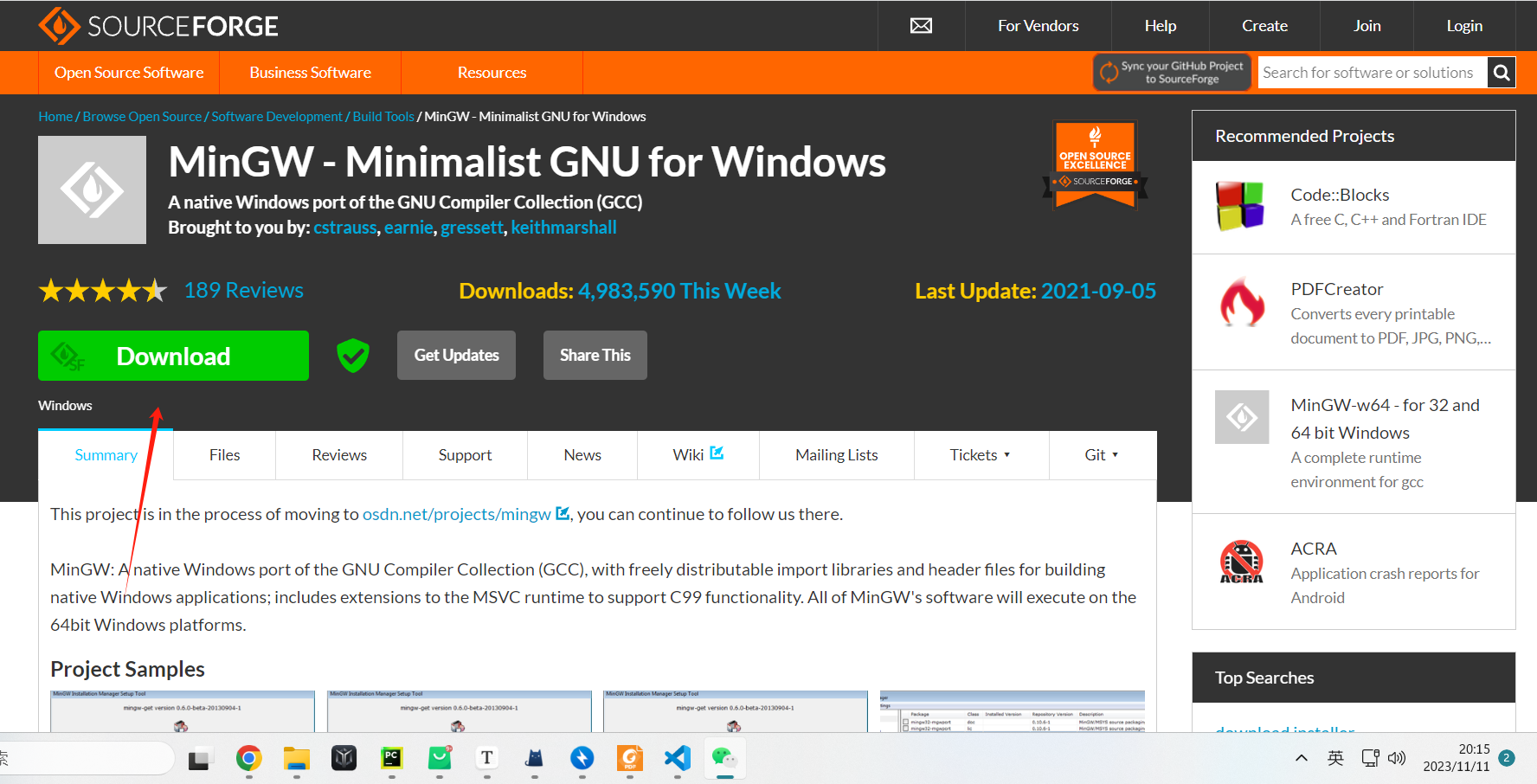
Task: Click author link keithmarshall
Action: [563, 228]
